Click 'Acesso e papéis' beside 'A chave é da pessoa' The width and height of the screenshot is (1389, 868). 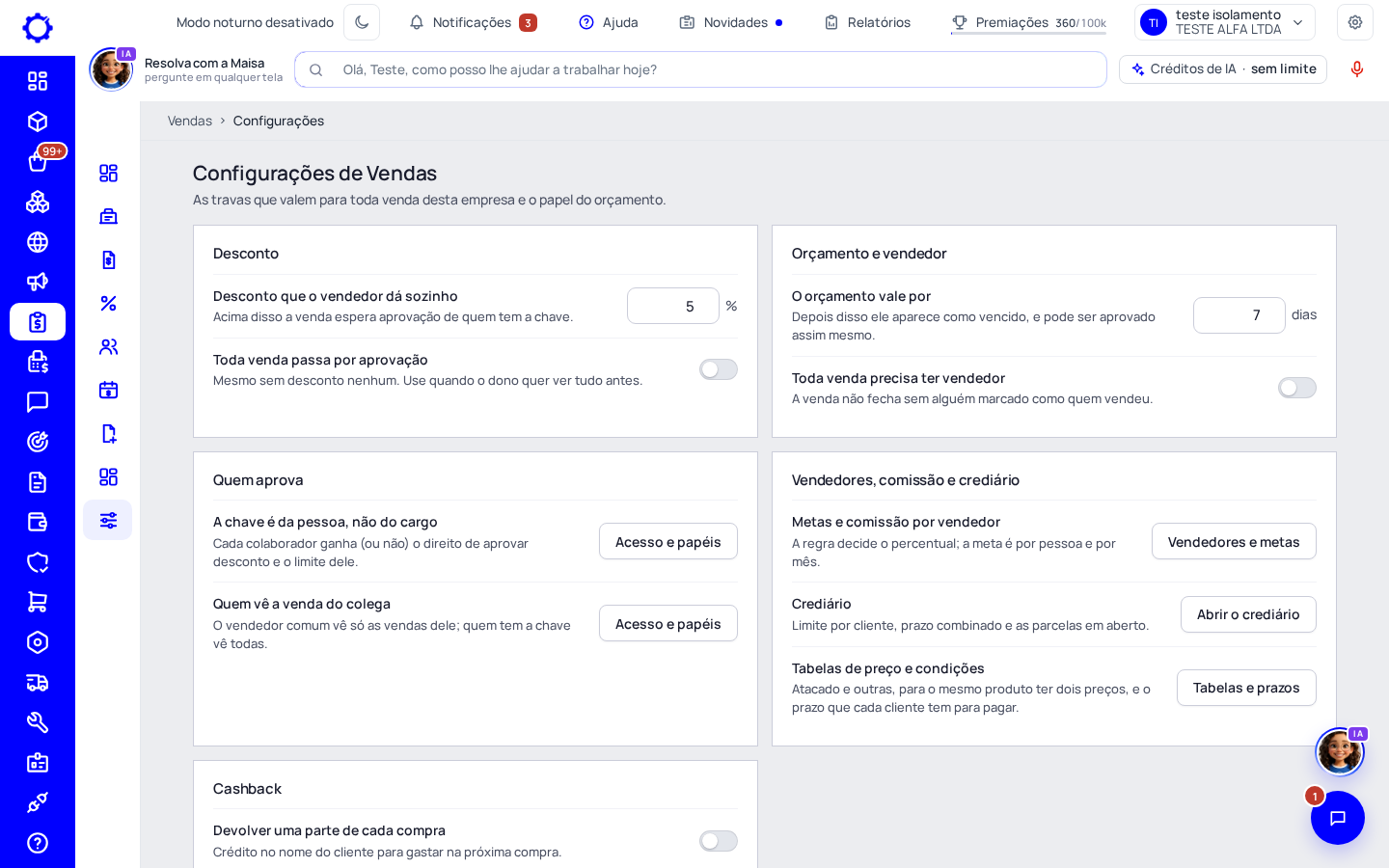[x=668, y=541]
